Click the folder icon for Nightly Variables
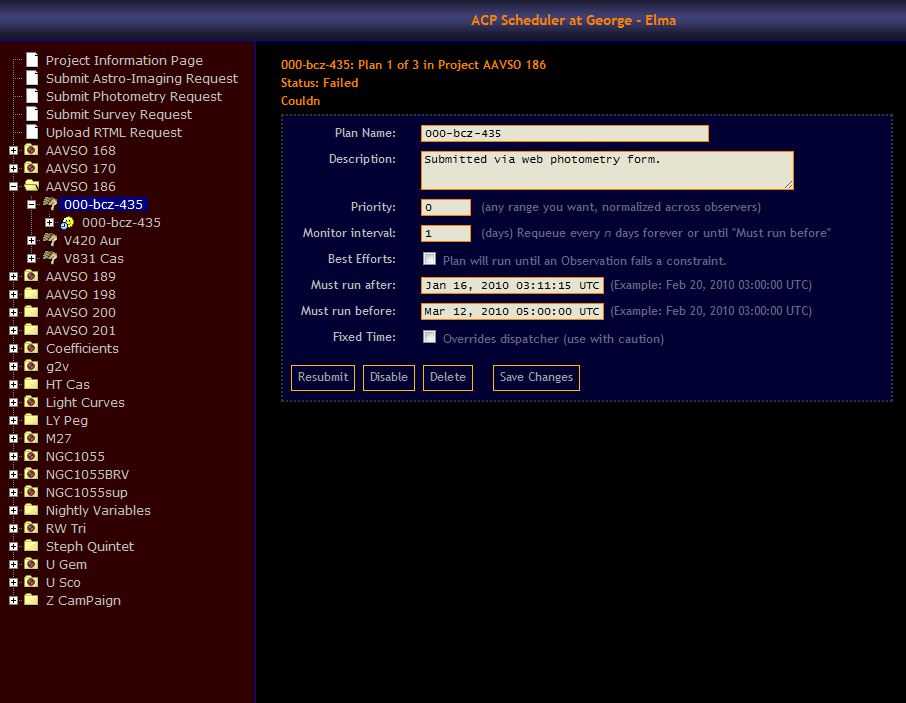Viewport: 906px width, 703px height. tap(31, 510)
